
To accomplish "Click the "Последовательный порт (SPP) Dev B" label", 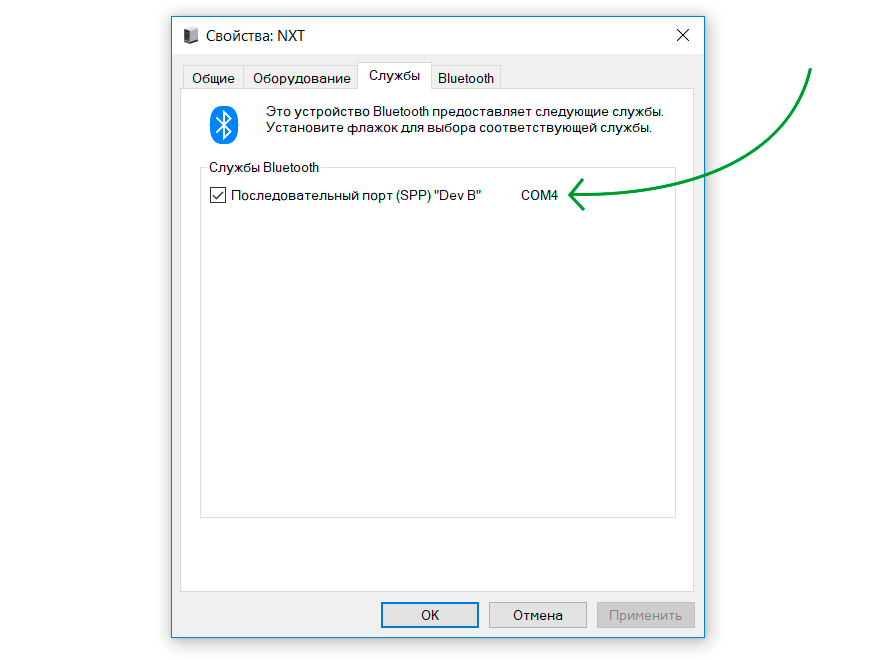I will coord(356,195).
